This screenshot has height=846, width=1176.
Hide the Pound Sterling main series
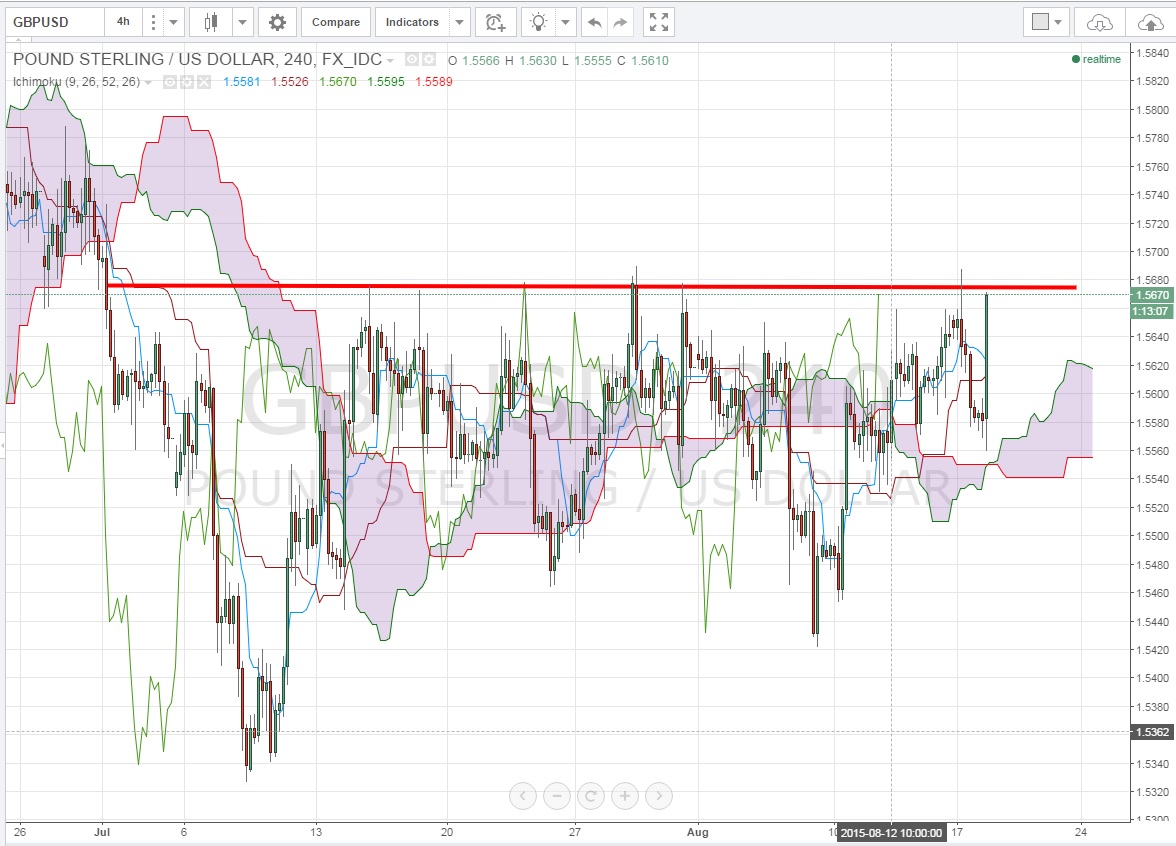coord(412,60)
